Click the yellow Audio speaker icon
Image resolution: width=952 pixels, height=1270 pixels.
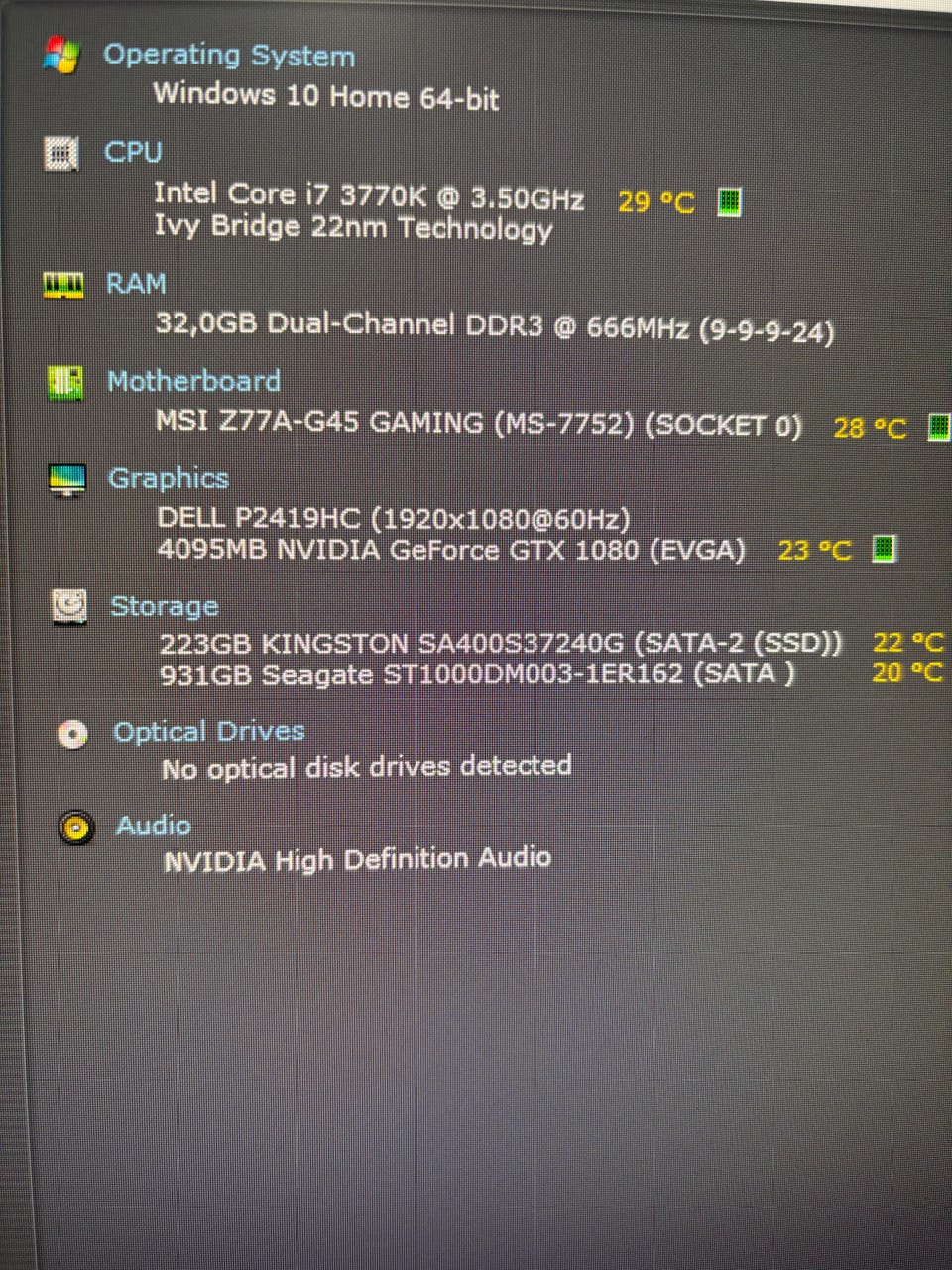coord(76,826)
